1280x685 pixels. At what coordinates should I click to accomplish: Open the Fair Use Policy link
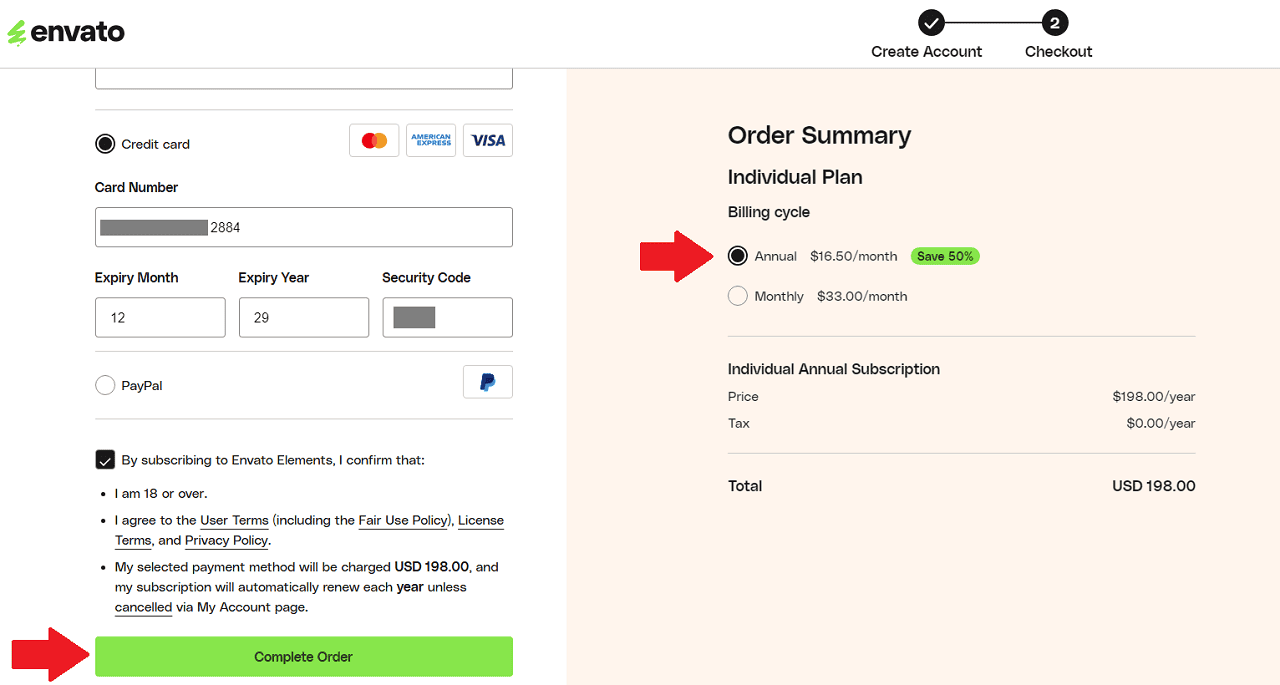pyautogui.click(x=403, y=520)
